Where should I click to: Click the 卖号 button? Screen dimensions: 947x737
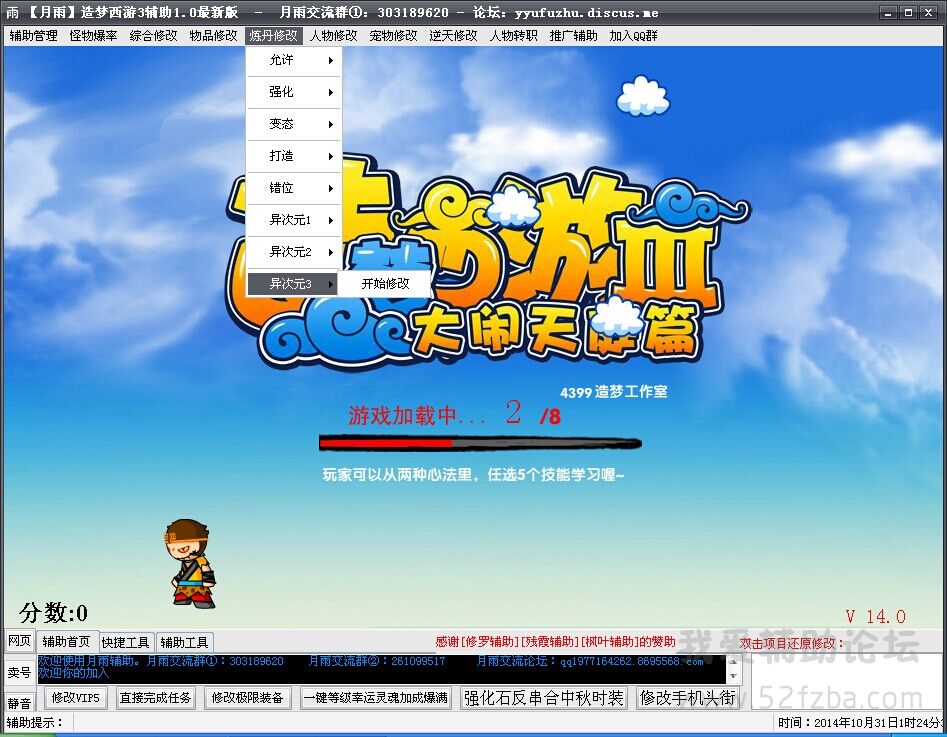19,672
